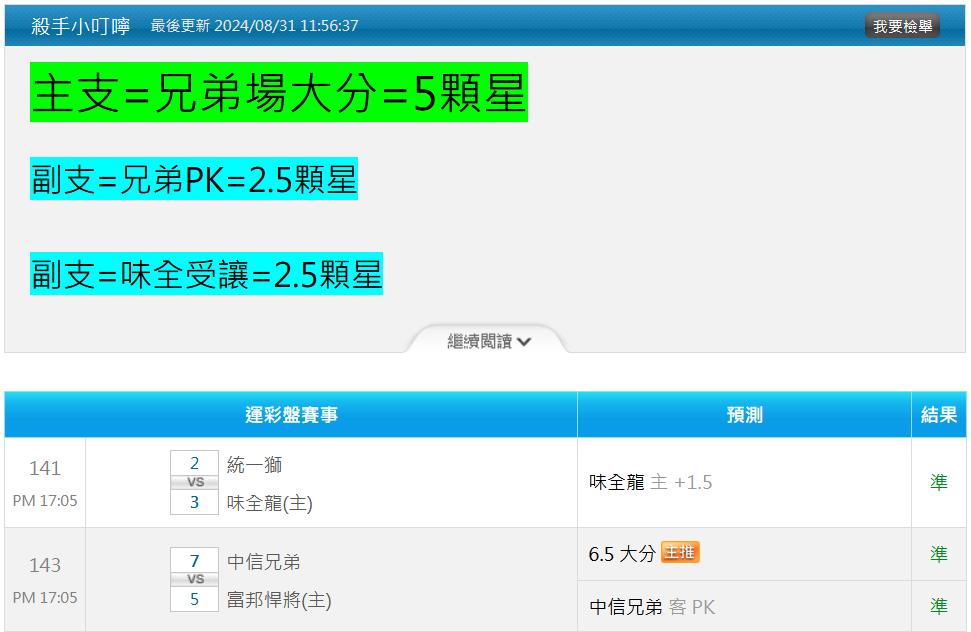Click 統一獅 score box showing 2
Viewport: 971px width, 632px height.
tap(194, 463)
